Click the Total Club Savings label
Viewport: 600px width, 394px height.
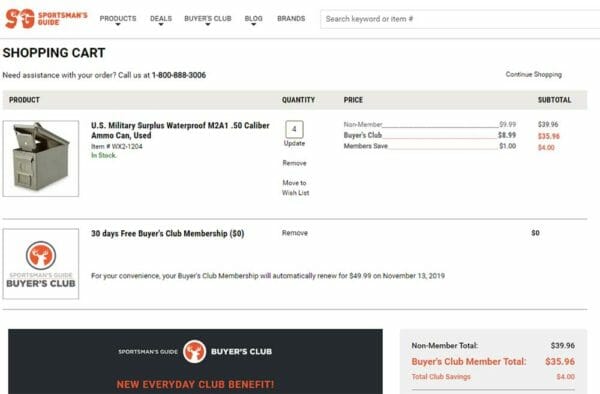point(441,376)
